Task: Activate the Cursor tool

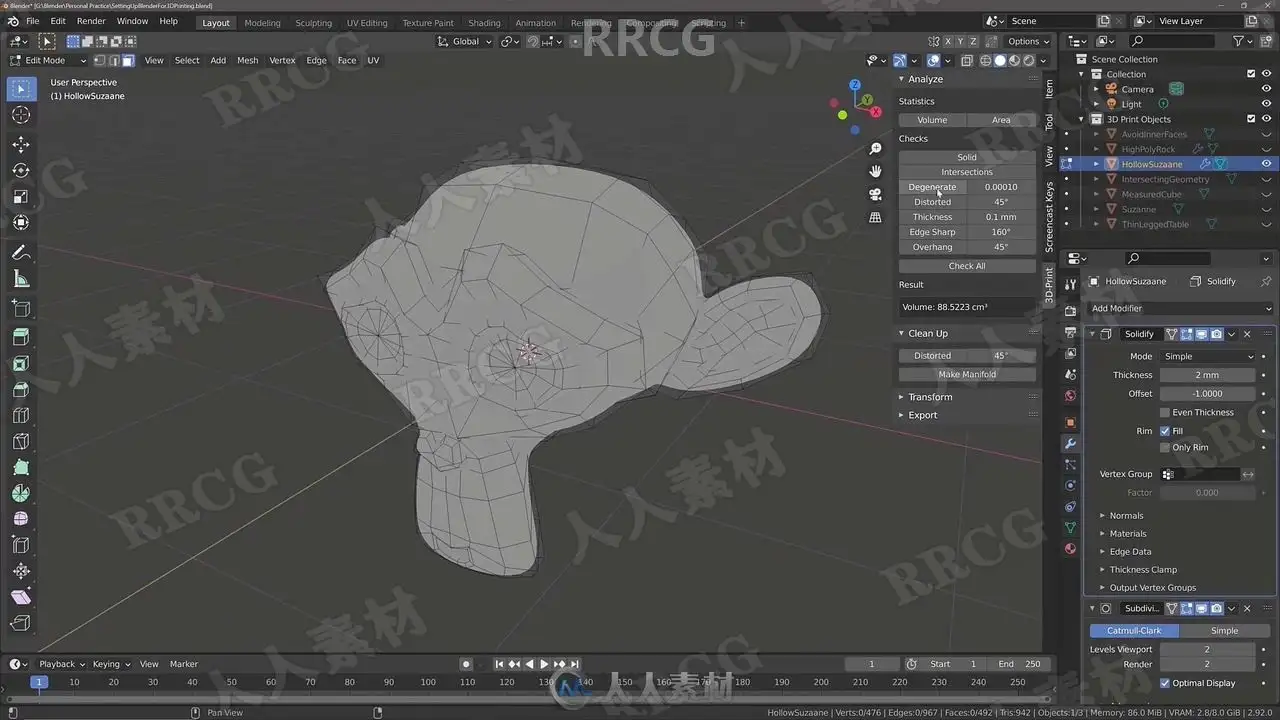Action: (x=21, y=115)
